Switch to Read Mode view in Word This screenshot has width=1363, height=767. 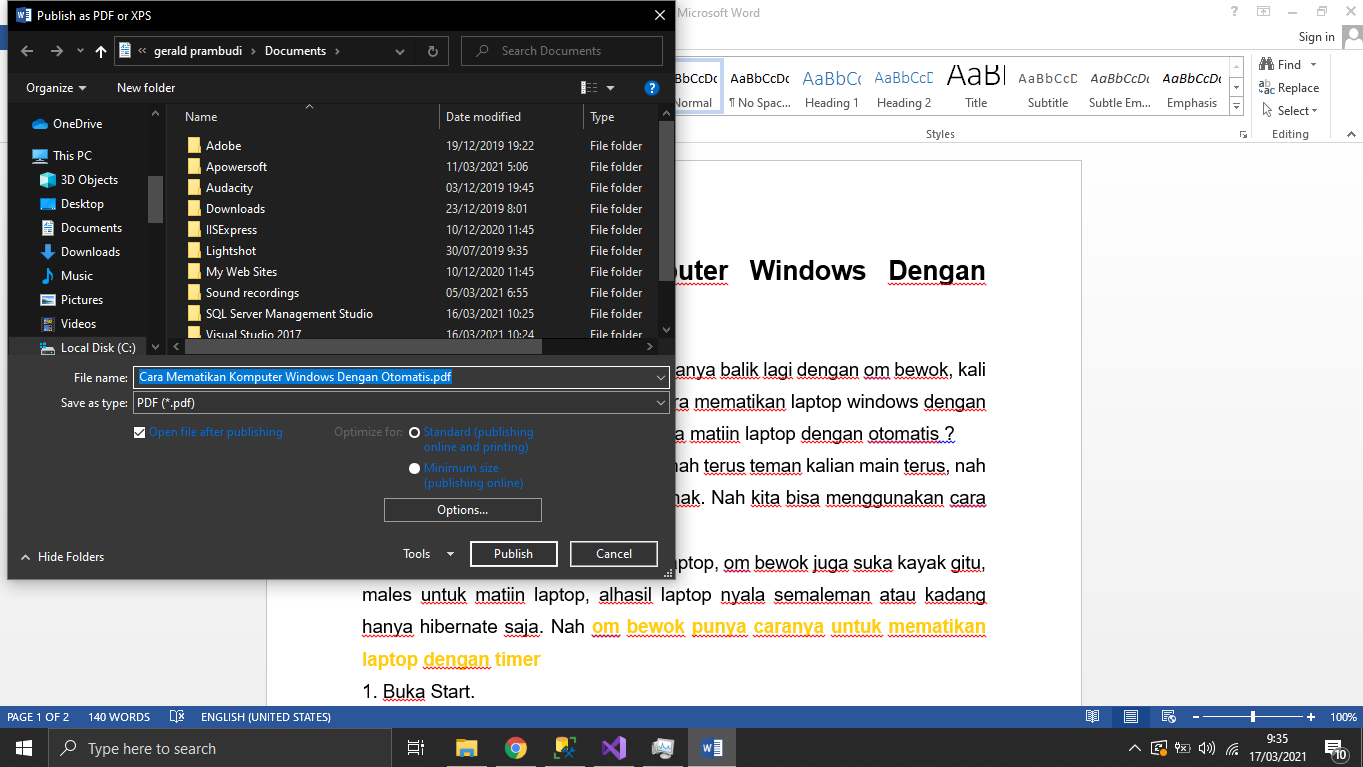pyautogui.click(x=1093, y=717)
